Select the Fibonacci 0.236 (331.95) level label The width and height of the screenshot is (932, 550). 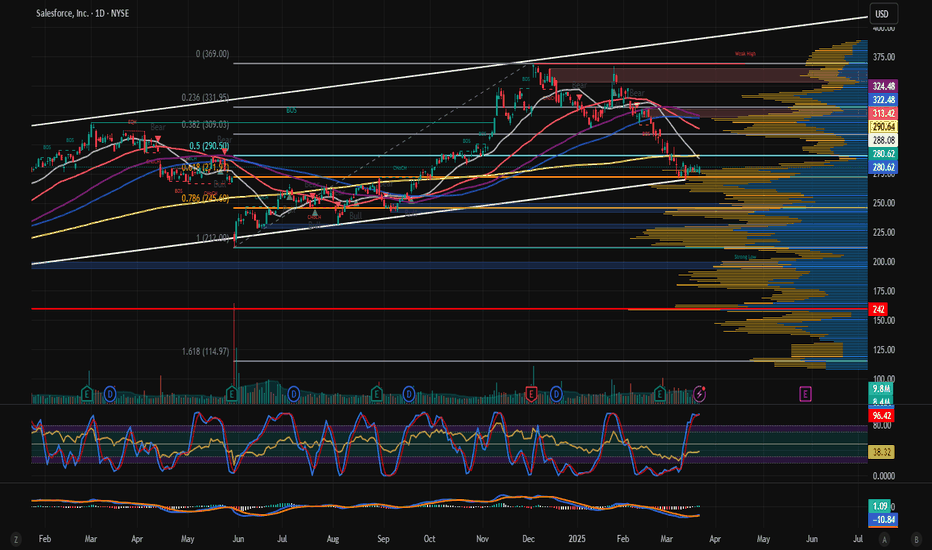[205, 98]
